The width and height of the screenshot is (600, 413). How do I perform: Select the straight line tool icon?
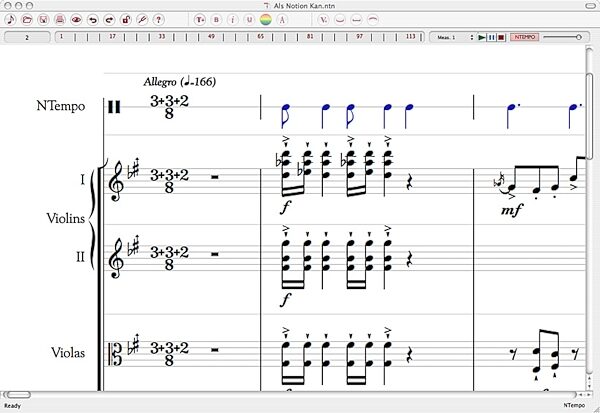(357, 20)
